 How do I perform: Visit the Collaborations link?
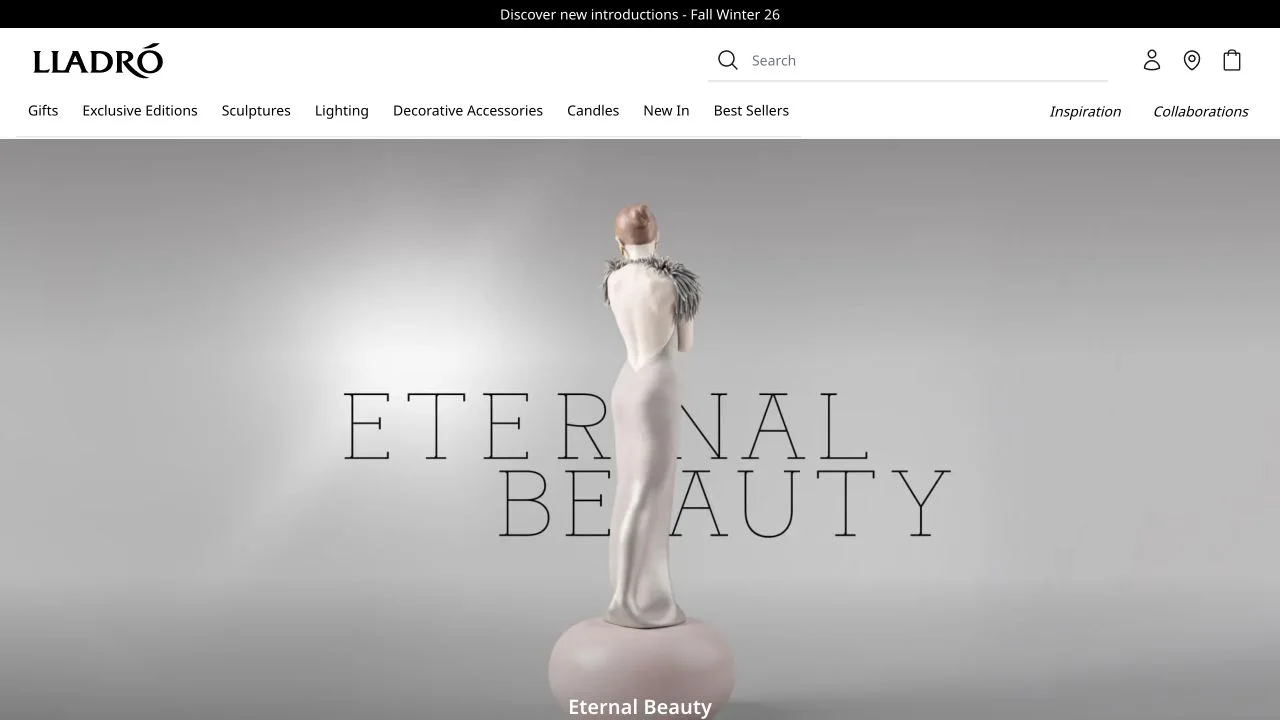click(x=1201, y=112)
